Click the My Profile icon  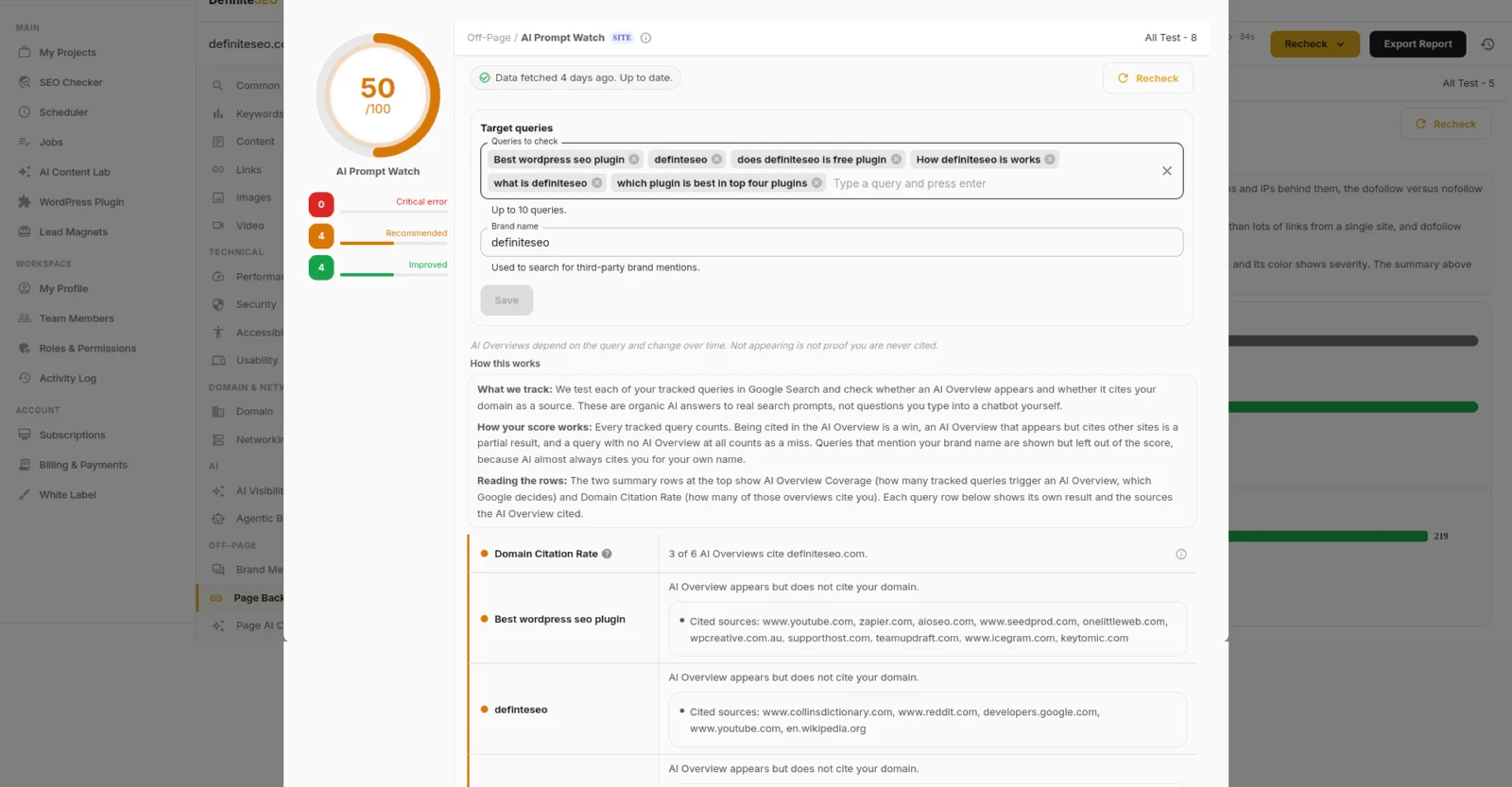click(x=25, y=288)
